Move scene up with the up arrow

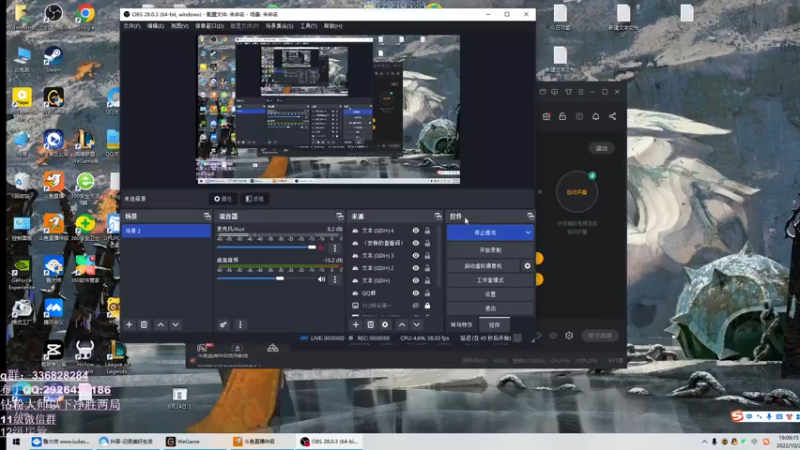click(161, 324)
